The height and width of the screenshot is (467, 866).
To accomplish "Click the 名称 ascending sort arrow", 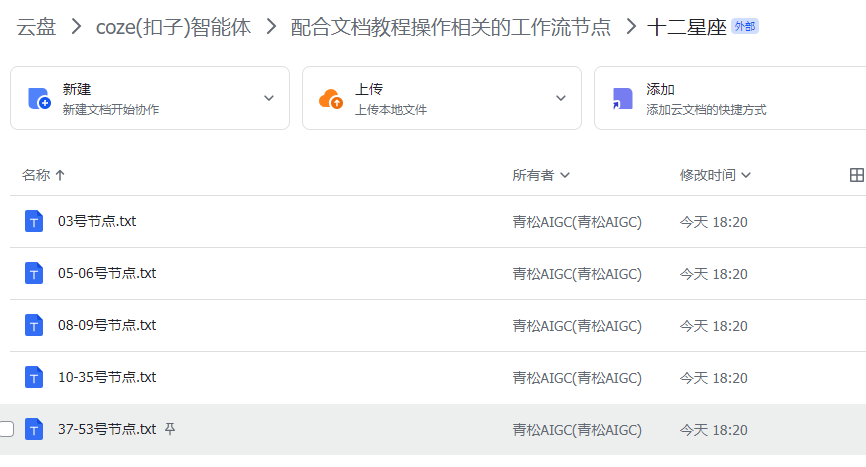I will [x=60, y=175].
